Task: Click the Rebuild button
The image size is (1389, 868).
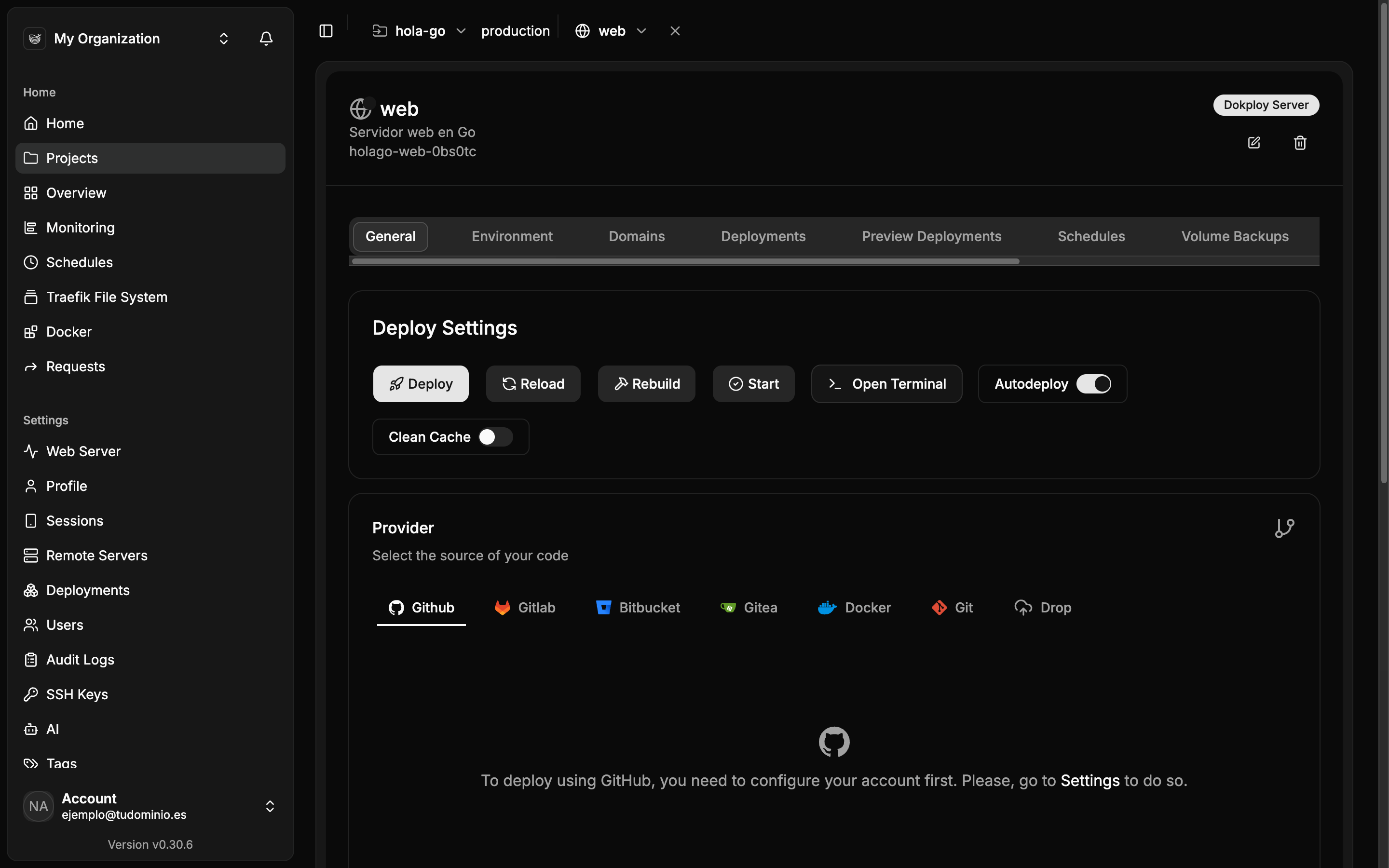Action: pos(646,384)
